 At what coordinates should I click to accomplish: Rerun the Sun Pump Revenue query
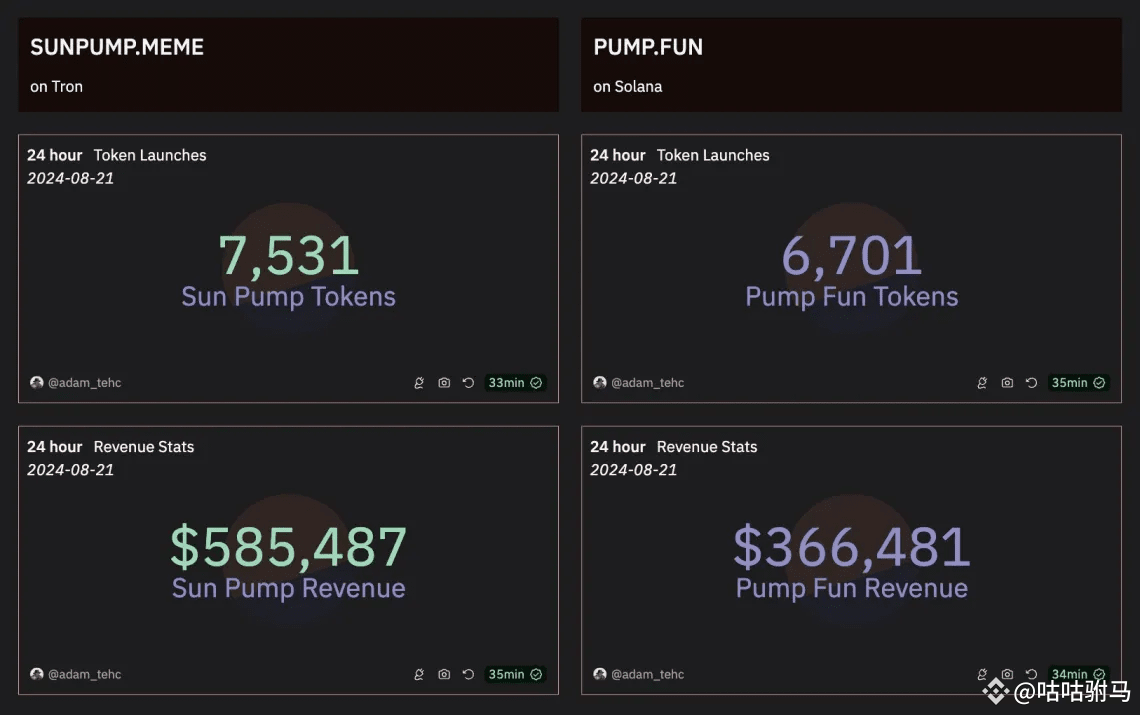pos(468,675)
